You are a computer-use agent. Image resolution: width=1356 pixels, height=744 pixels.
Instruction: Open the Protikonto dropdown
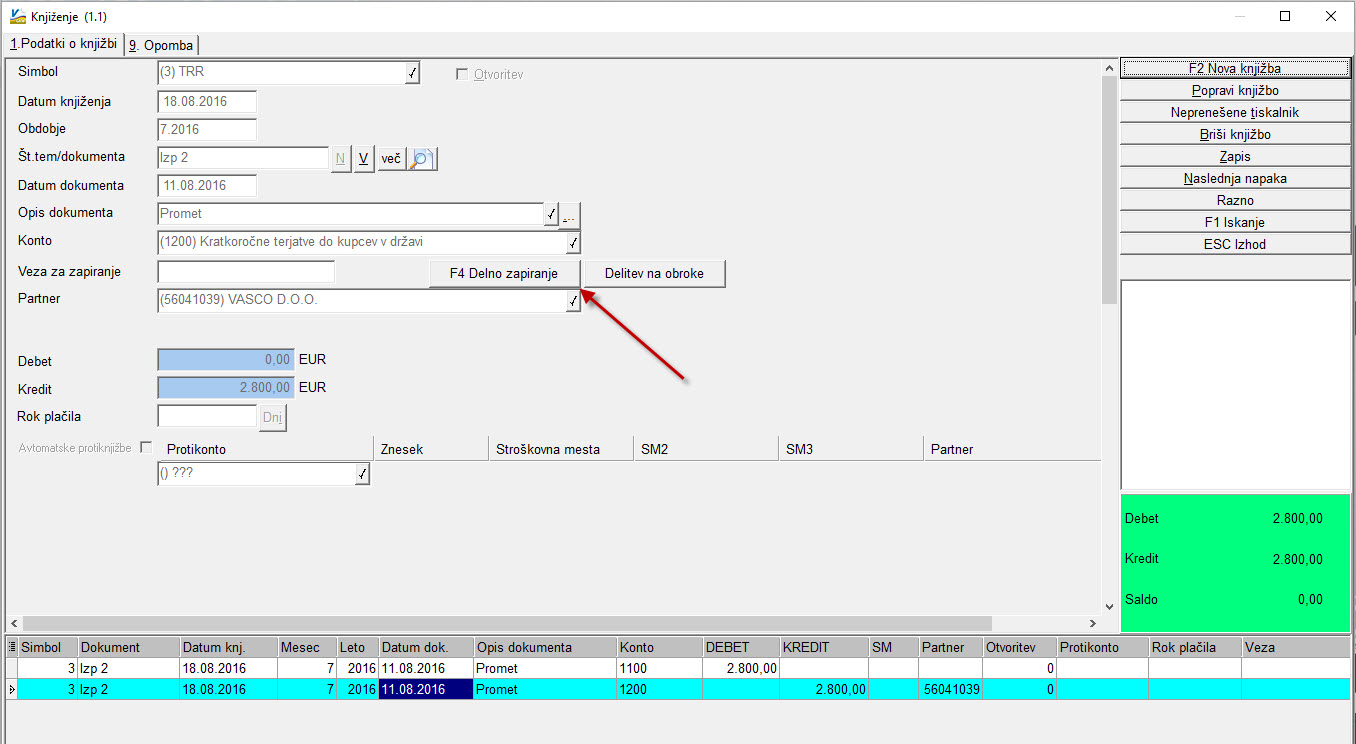click(x=362, y=475)
